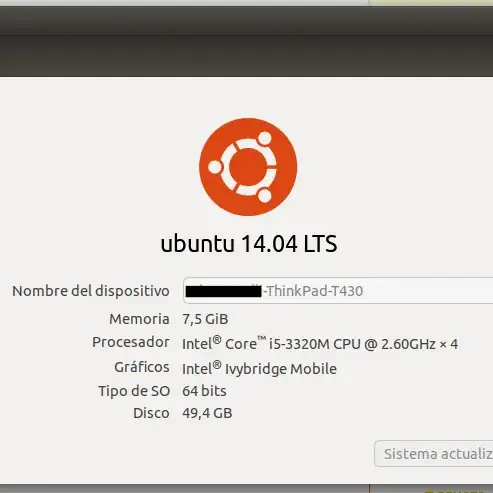Screen dimensions: 493x493
Task: Select the 64 bits value
Action: (204, 391)
